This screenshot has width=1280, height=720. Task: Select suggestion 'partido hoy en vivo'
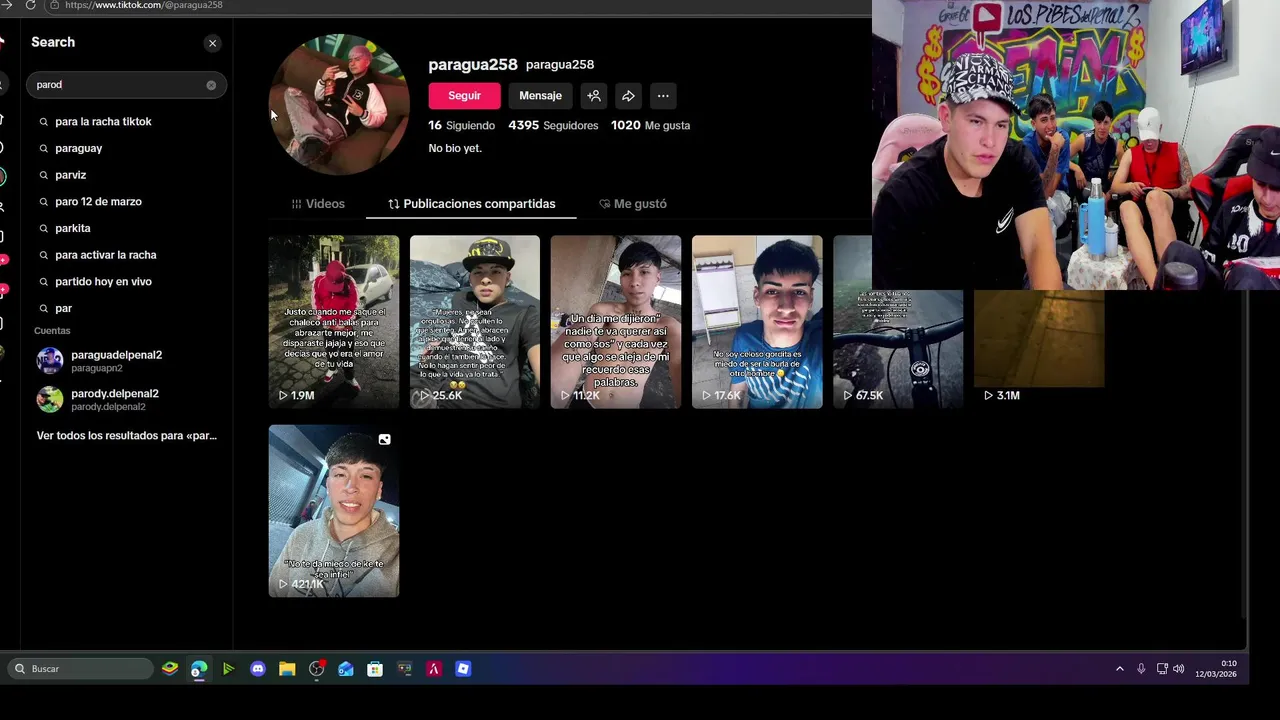click(x=103, y=281)
